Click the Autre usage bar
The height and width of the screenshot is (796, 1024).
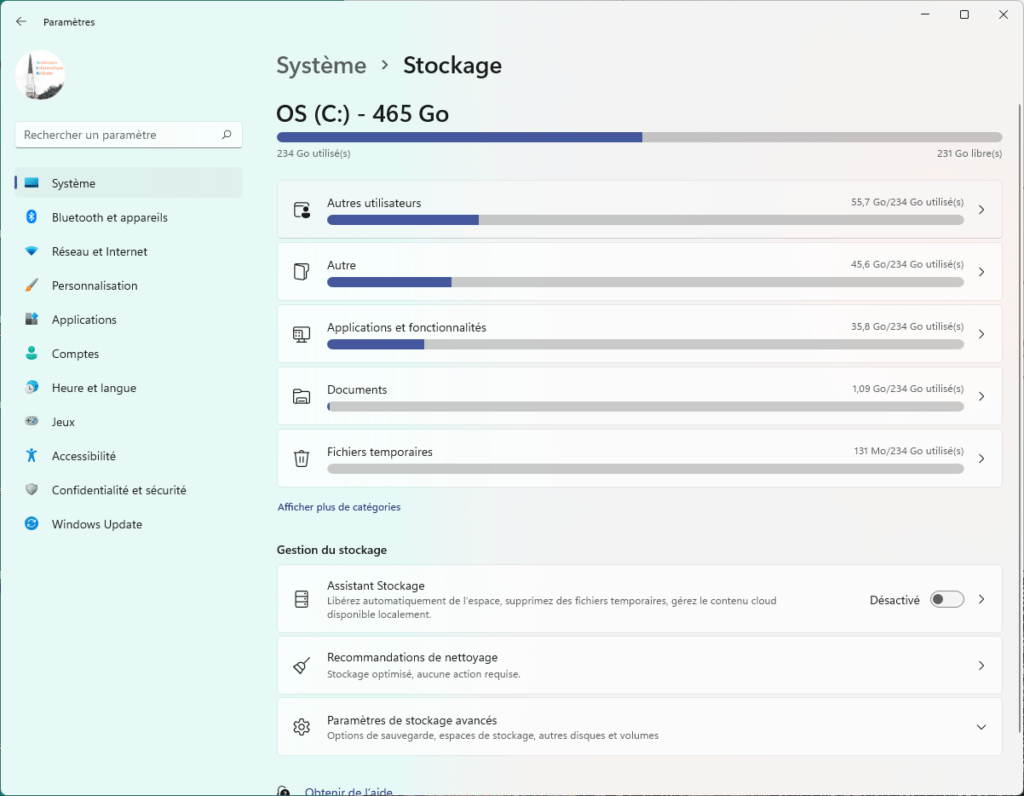645,282
